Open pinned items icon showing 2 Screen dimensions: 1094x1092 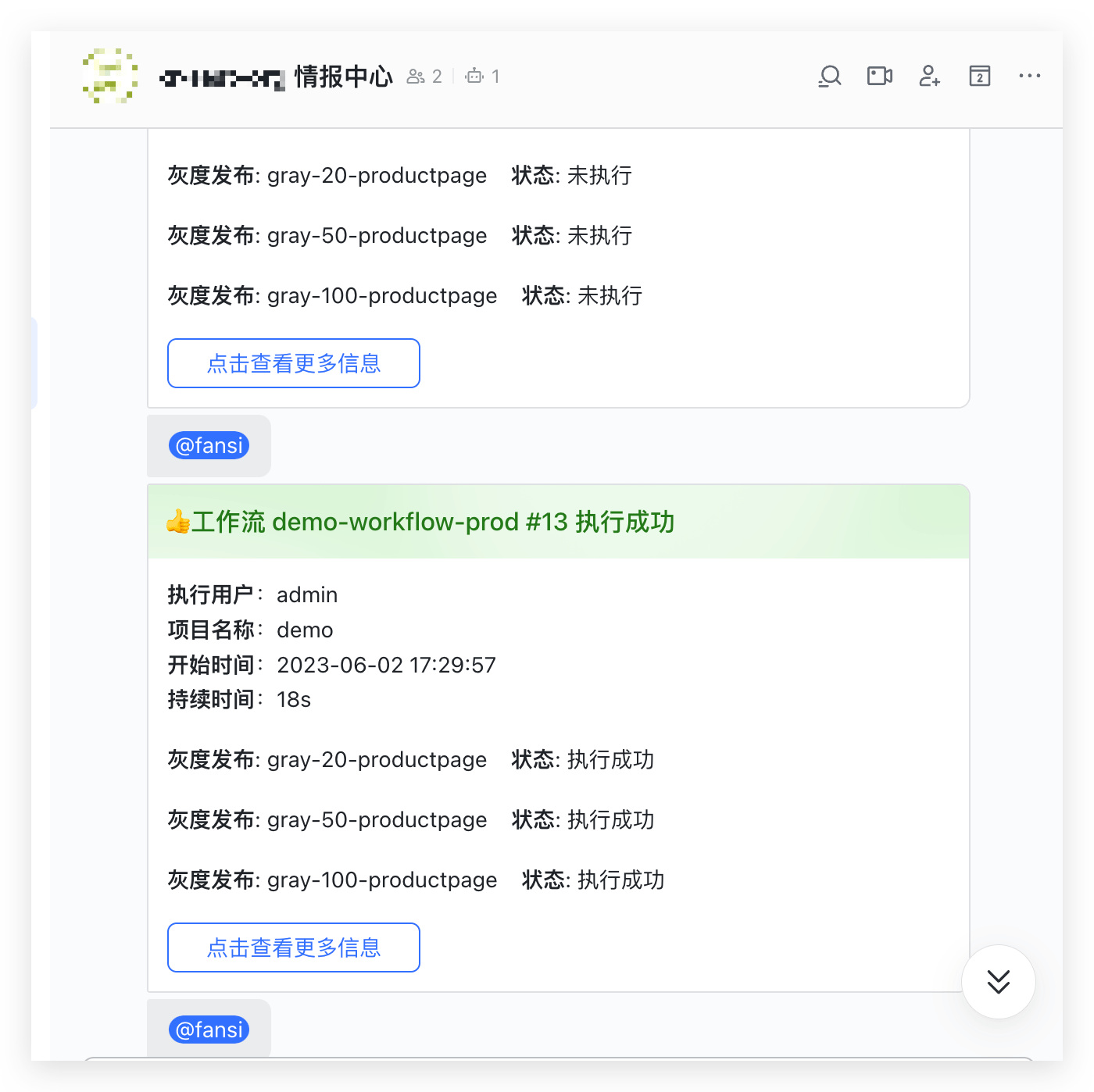(979, 76)
